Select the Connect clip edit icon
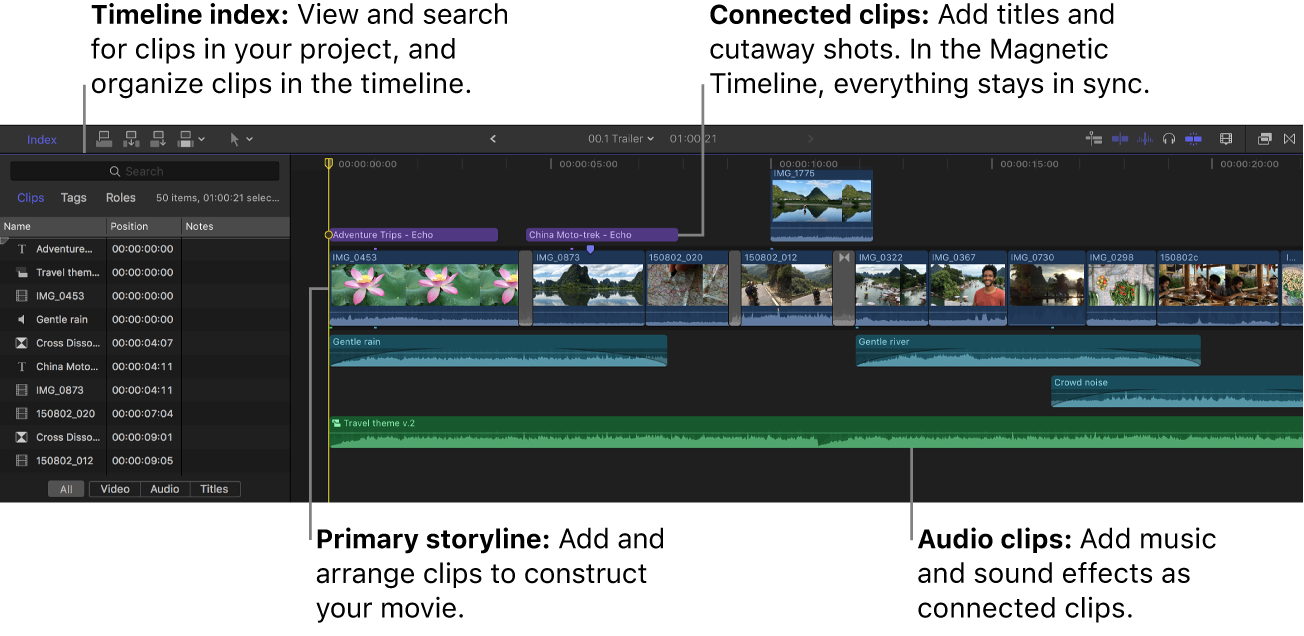The height and width of the screenshot is (636, 1304). pos(104,139)
